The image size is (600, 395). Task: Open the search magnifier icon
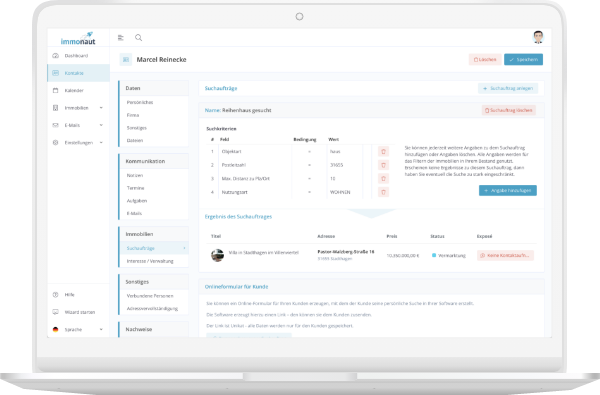(139, 38)
